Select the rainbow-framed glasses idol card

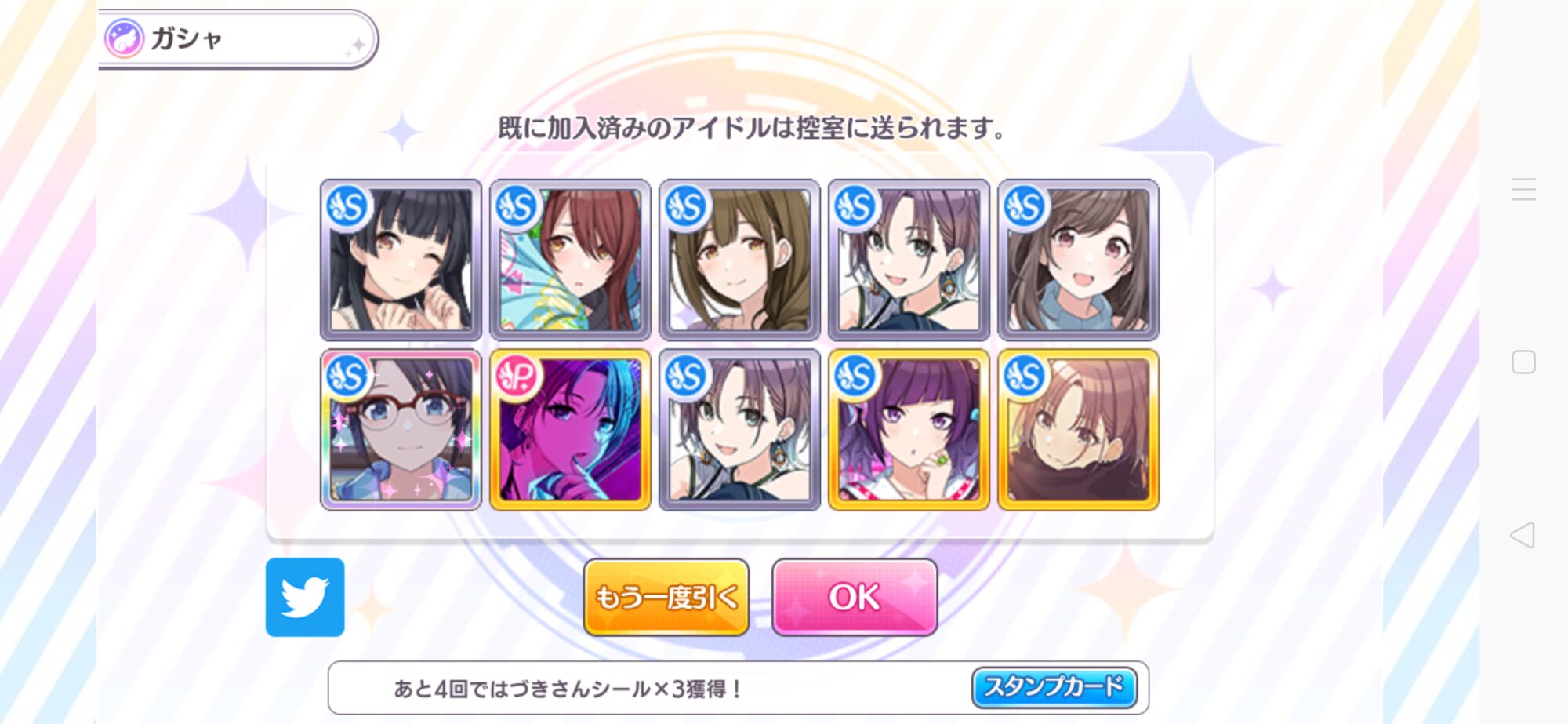pyautogui.click(x=401, y=430)
